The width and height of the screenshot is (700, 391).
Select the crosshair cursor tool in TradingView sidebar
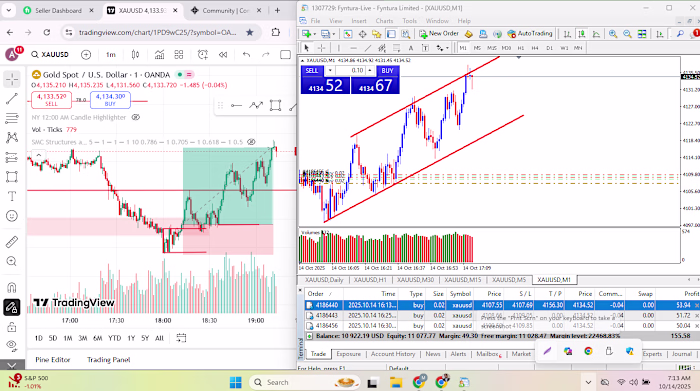[12, 79]
